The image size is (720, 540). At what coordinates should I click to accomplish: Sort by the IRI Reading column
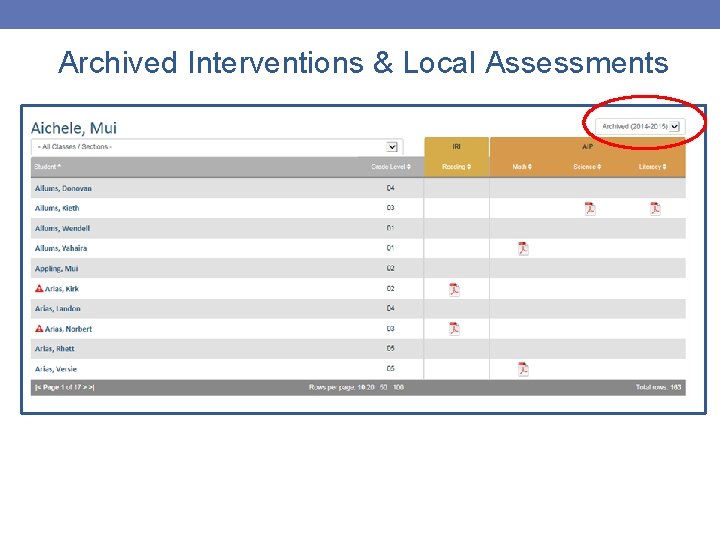click(456, 167)
